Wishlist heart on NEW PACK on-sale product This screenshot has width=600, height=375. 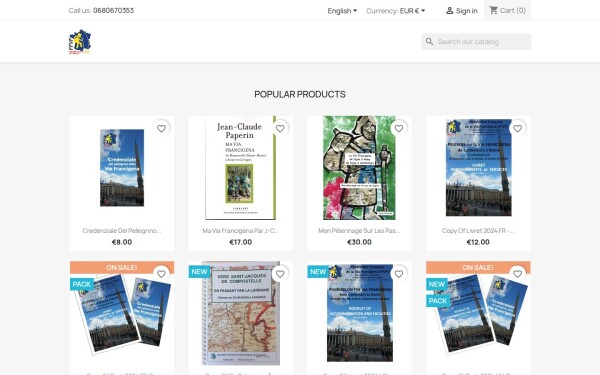point(517,274)
